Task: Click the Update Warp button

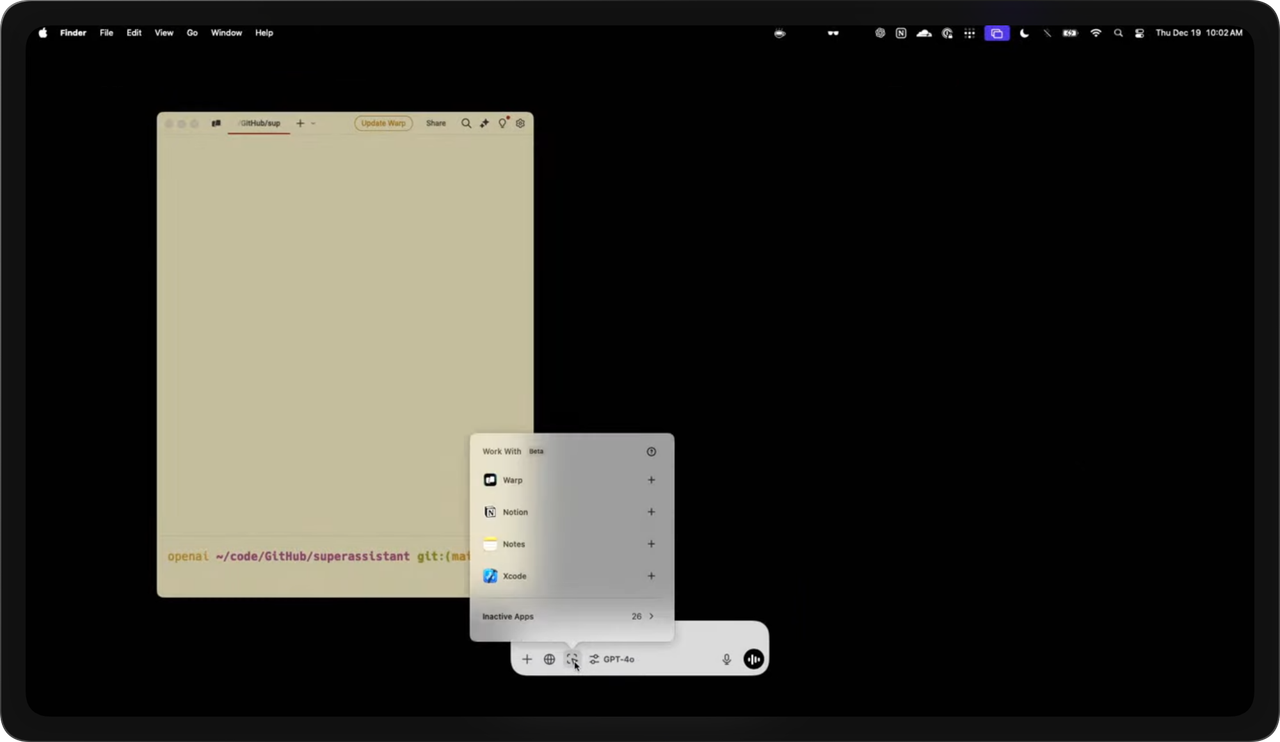Action: tap(383, 123)
